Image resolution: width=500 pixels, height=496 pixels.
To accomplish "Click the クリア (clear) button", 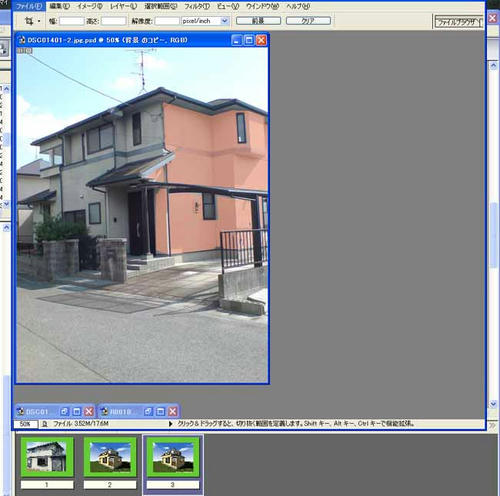I will click(308, 21).
